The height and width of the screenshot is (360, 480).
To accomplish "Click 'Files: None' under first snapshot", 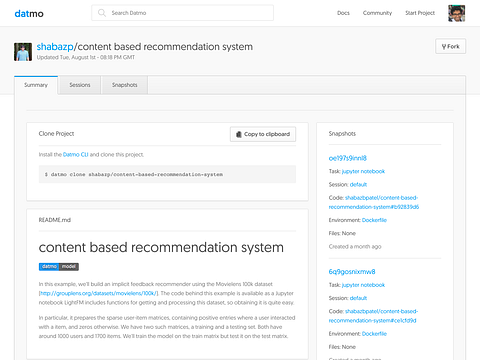I will [342, 233].
